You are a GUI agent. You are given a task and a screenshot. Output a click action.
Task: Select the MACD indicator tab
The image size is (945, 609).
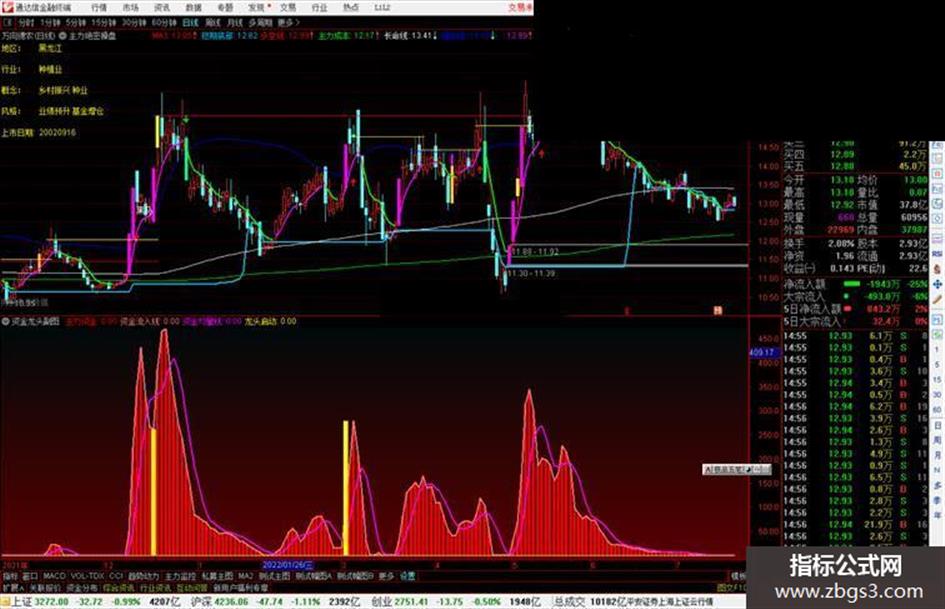(54, 576)
